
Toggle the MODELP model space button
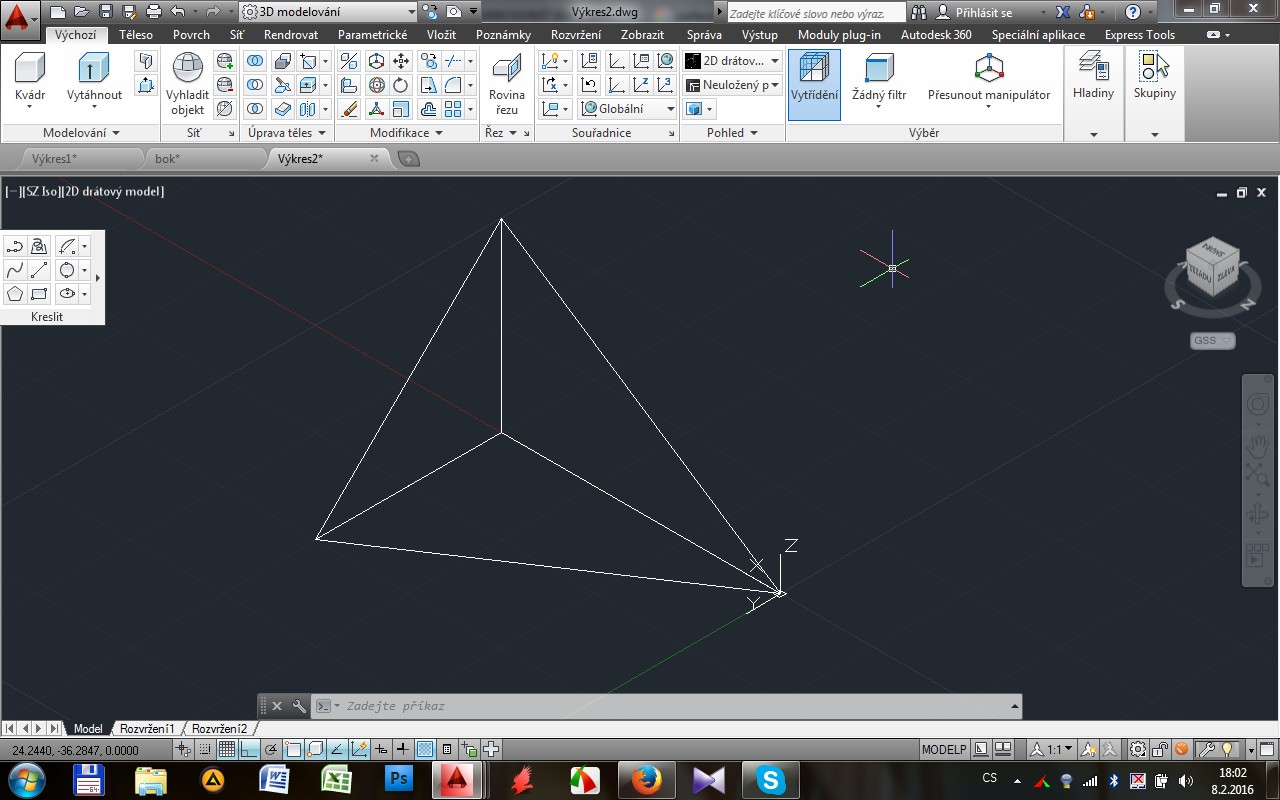click(943, 749)
